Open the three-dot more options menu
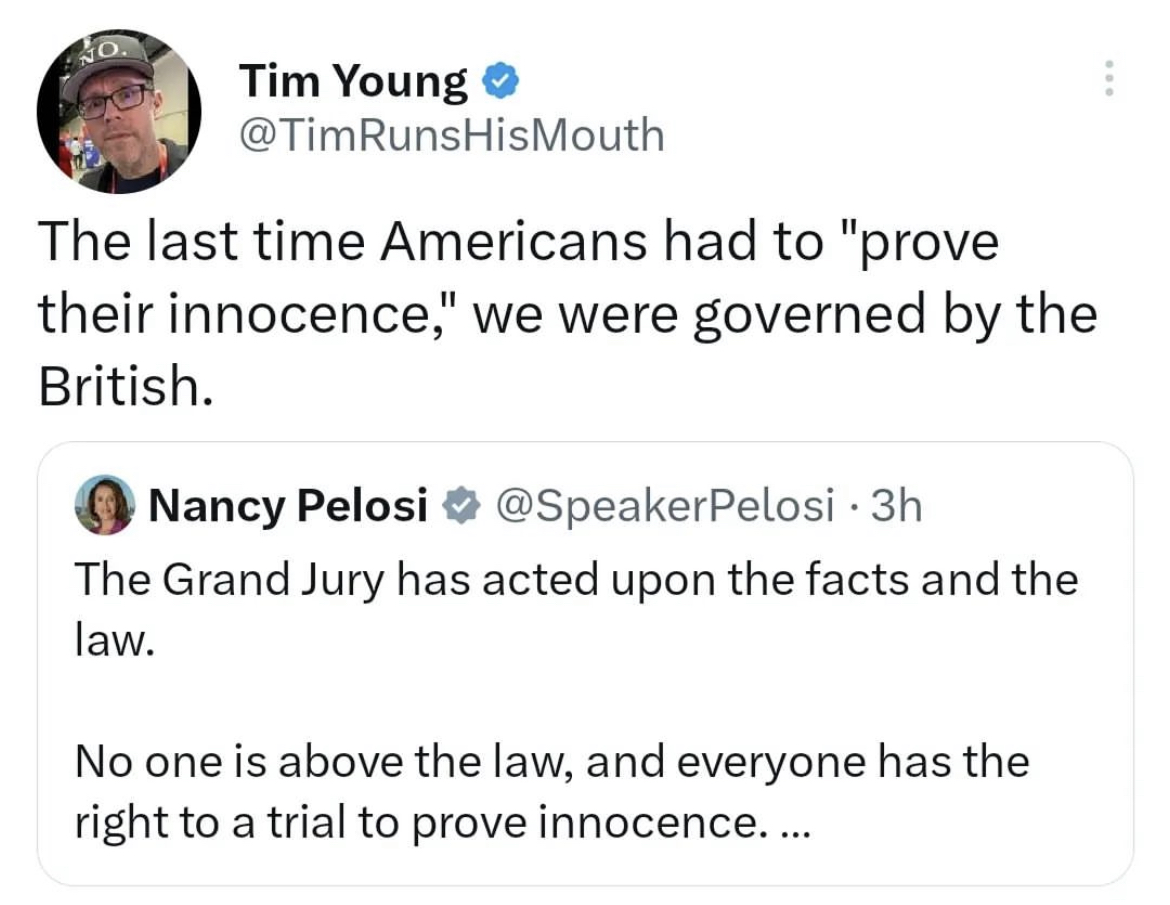Image resolution: width=1170 pixels, height=905 pixels. click(1107, 78)
